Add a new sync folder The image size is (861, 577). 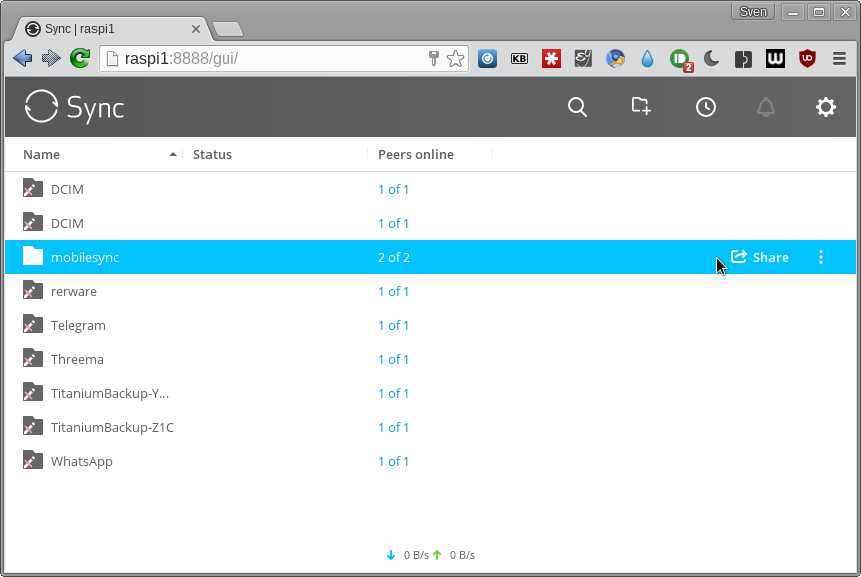(x=641, y=107)
